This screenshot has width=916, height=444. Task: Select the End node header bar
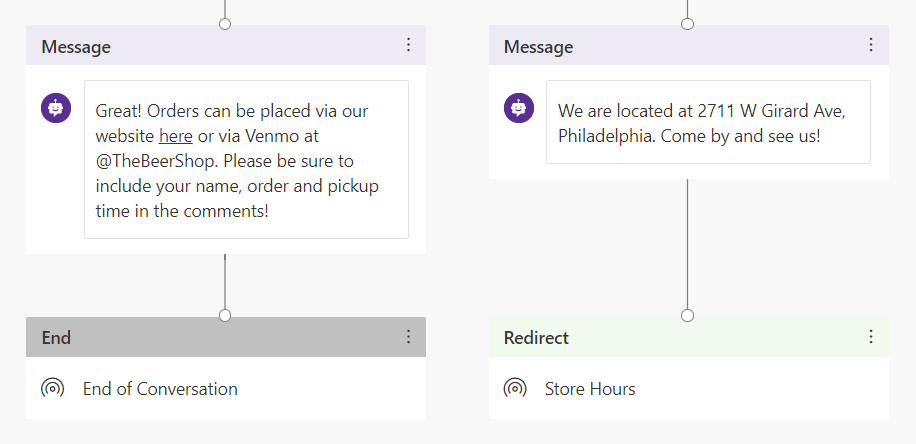(x=200, y=338)
